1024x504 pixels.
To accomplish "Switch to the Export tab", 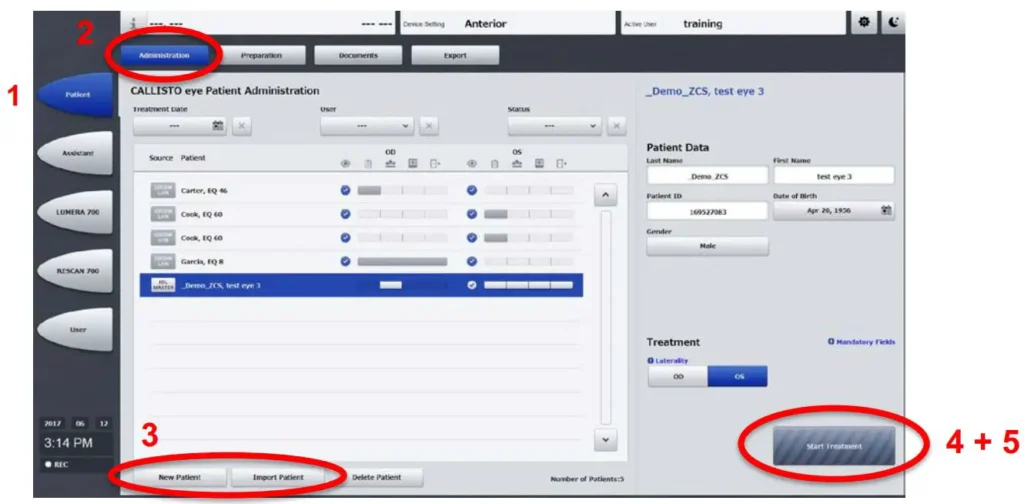I will (455, 55).
